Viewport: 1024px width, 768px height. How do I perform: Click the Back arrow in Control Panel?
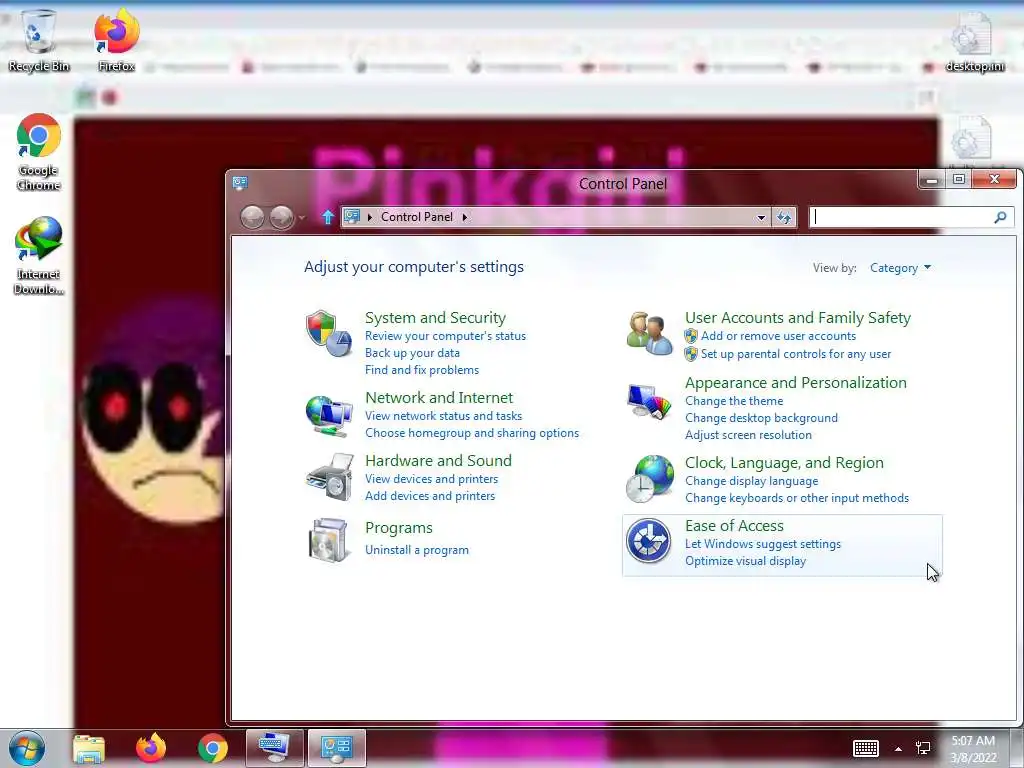252,217
